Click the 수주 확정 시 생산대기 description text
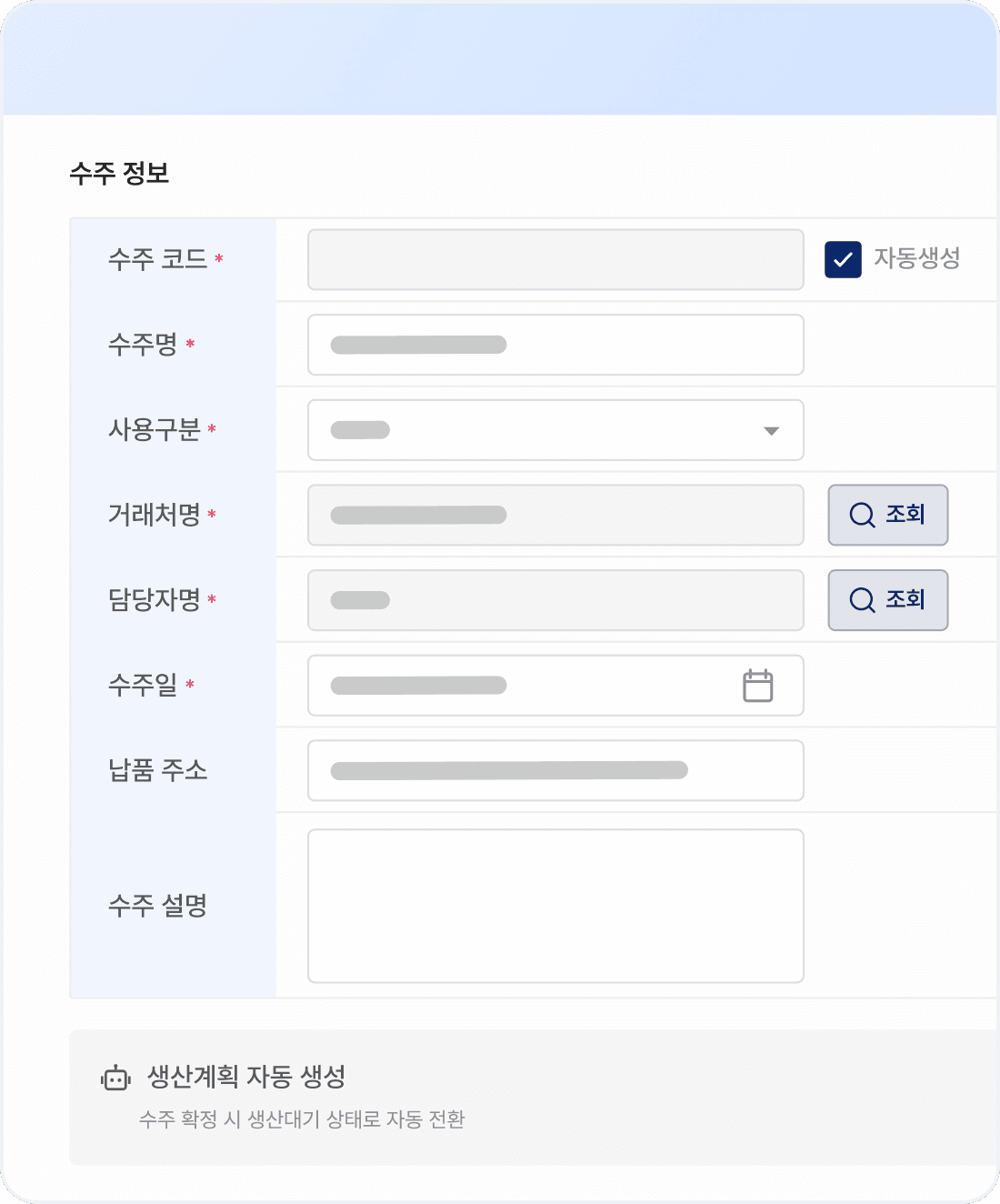This screenshot has width=1000, height=1204. point(302,1119)
